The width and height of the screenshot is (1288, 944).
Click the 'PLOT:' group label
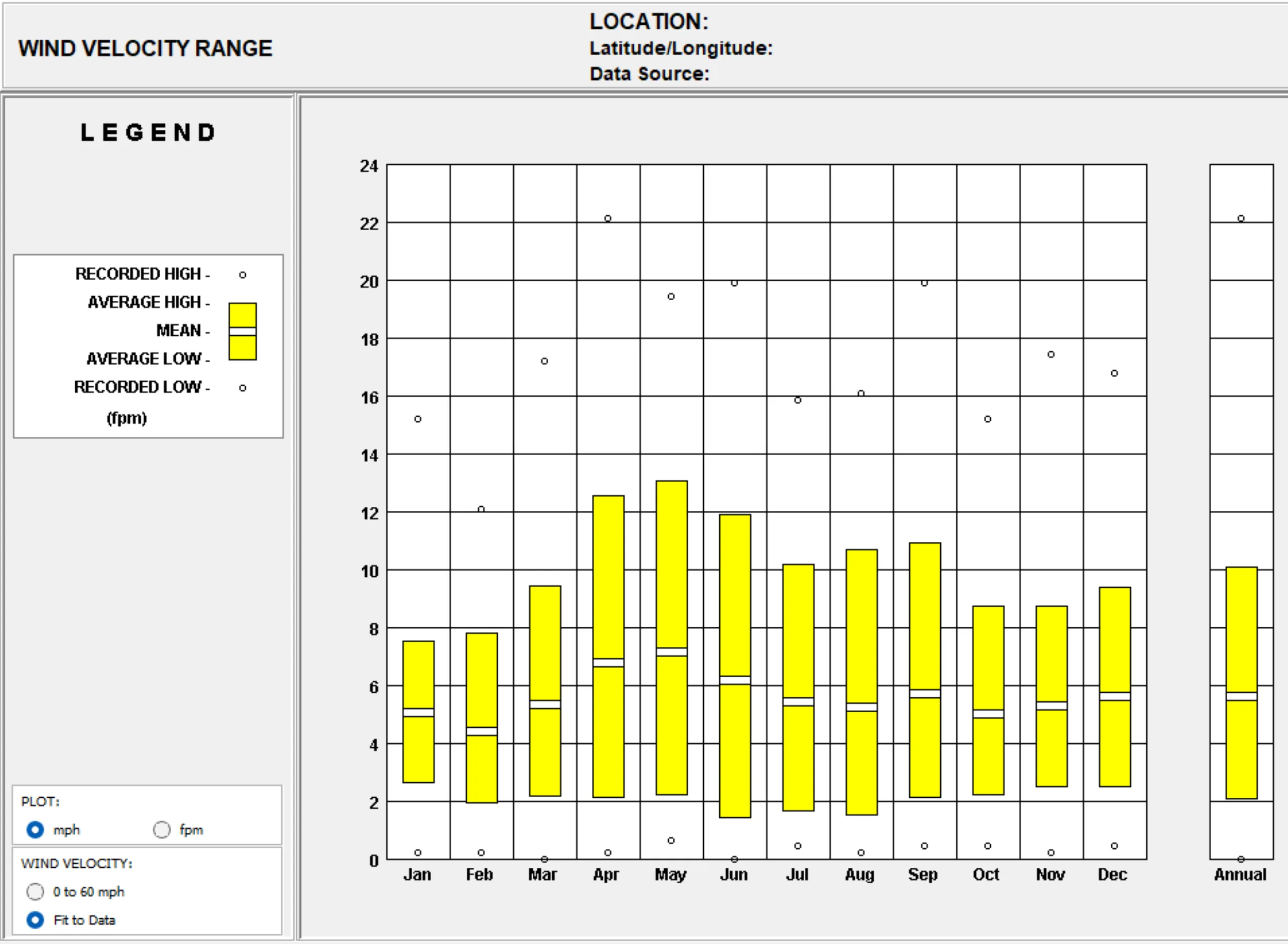pos(41,801)
